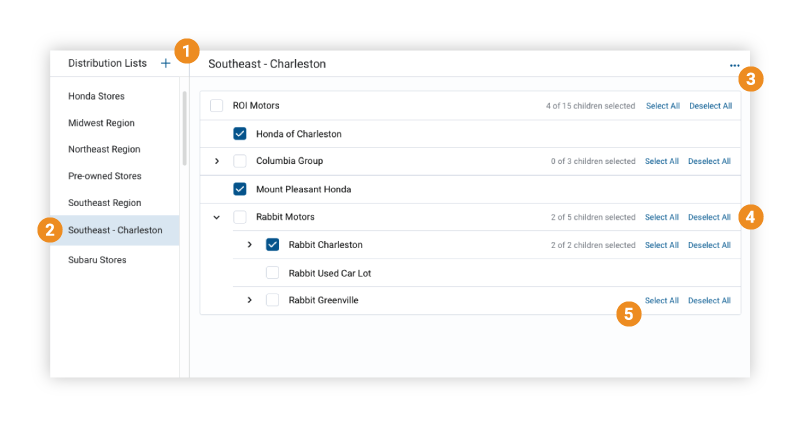Open the Subaru Stores list

97,260
